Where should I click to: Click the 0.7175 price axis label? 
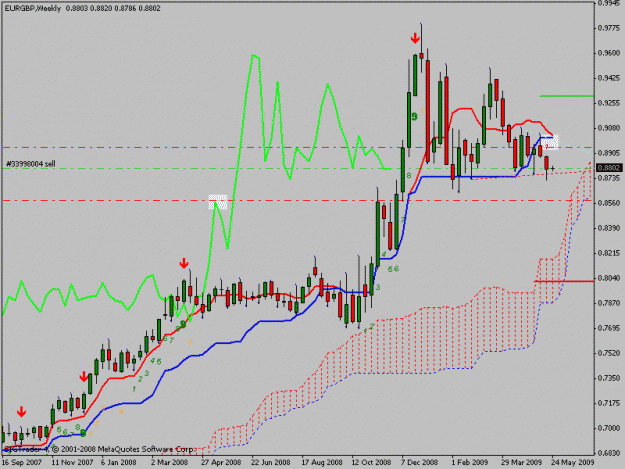[x=609, y=403]
